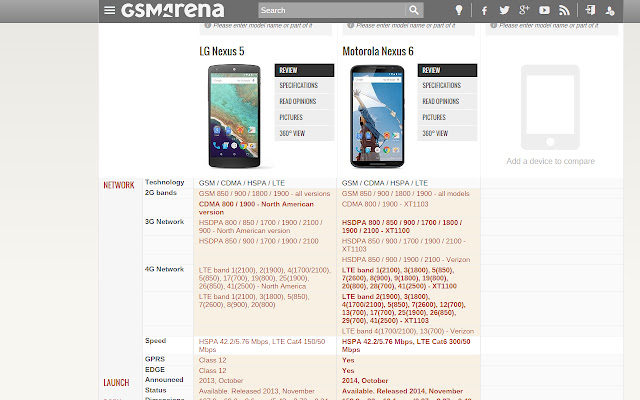The image size is (640, 400).
Task: Open GSMArena Facebook page icon
Action: pos(484,11)
